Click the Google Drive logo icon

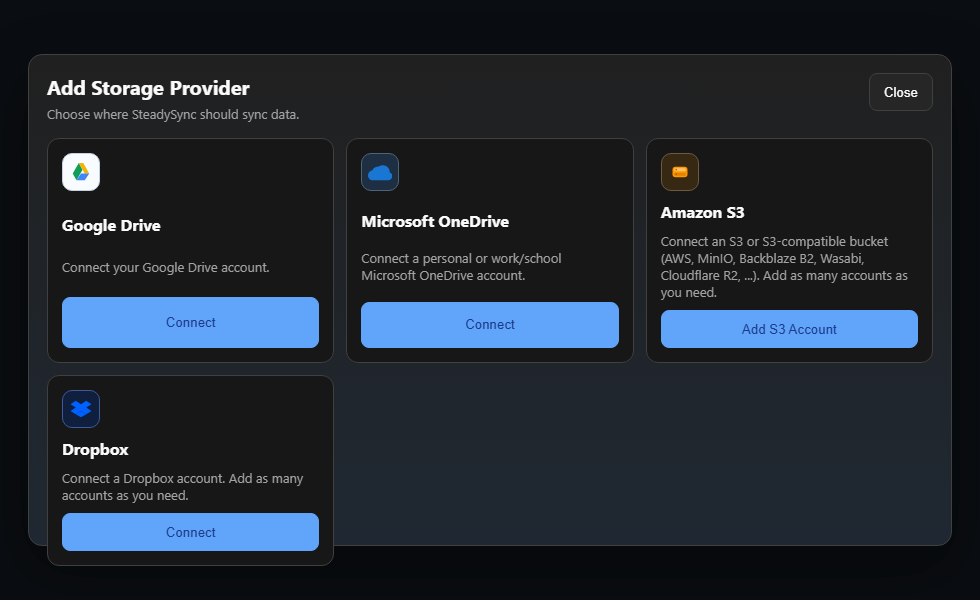pos(81,172)
